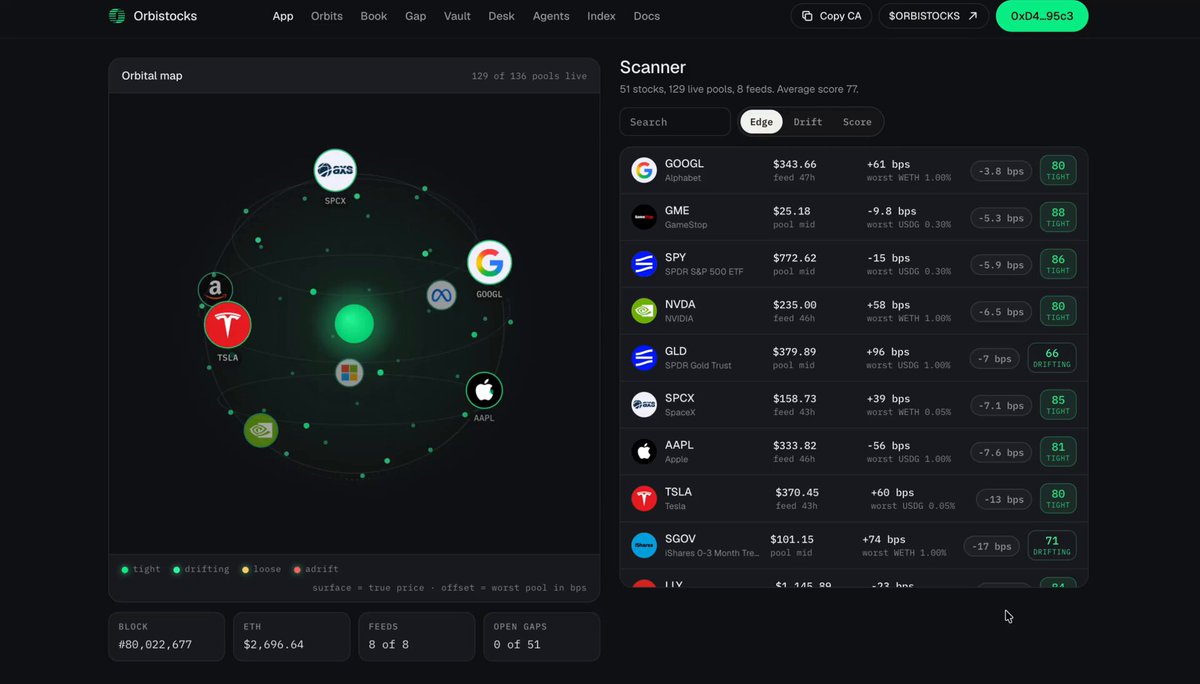Click the Tesla logo in the Scanner list
This screenshot has height=684, width=1200.
644,498
